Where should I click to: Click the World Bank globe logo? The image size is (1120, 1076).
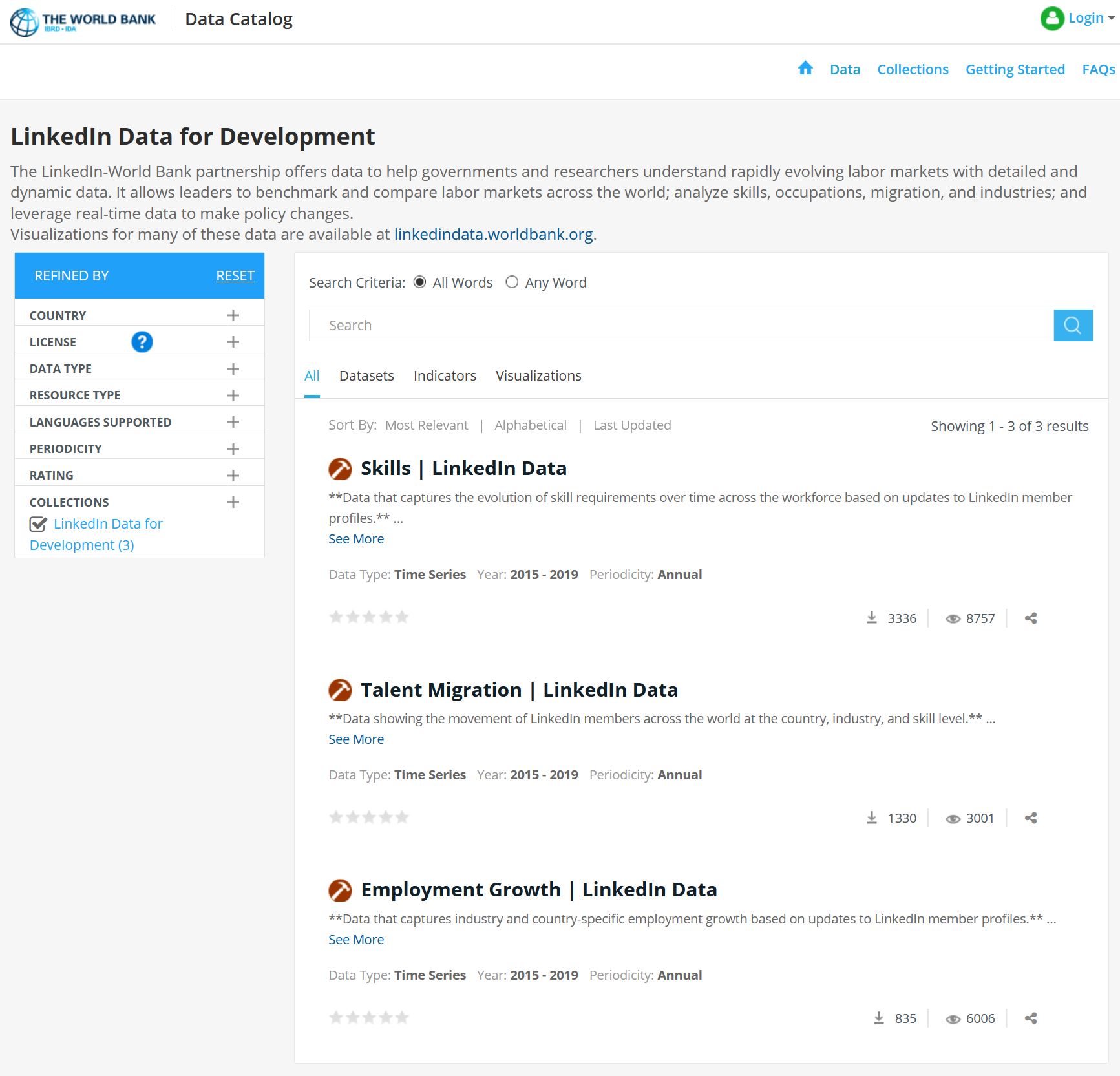click(25, 21)
